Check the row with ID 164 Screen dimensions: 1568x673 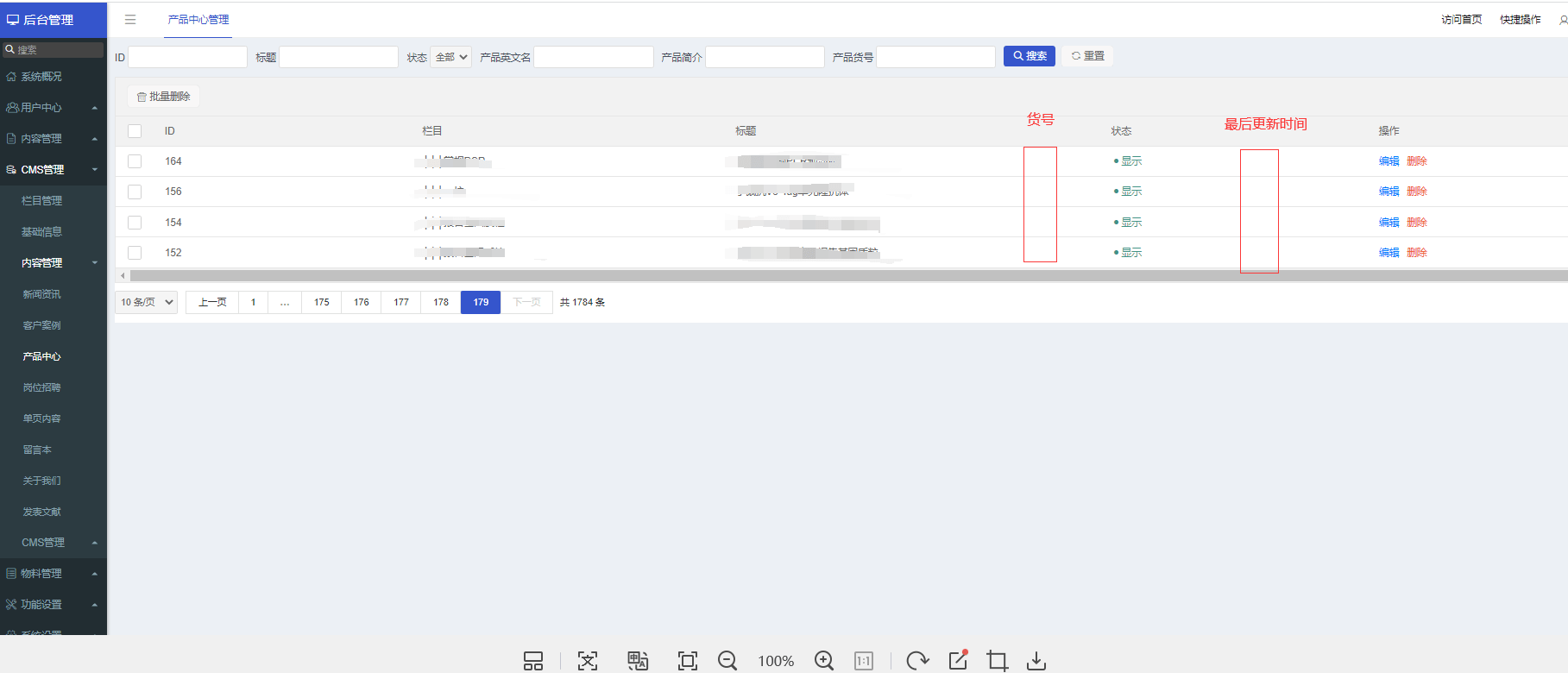135,161
